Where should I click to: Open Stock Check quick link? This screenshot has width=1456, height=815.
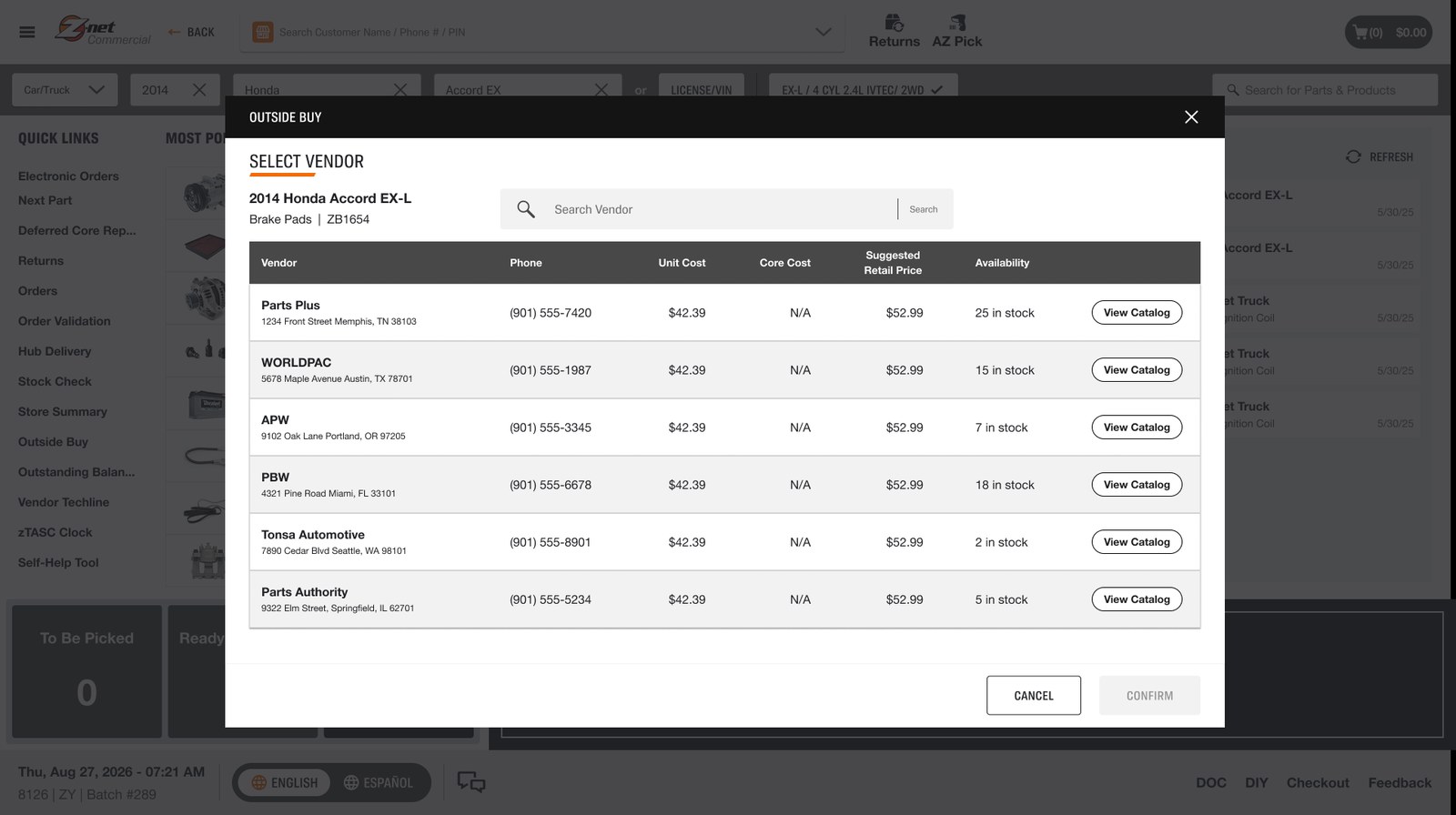(55, 382)
